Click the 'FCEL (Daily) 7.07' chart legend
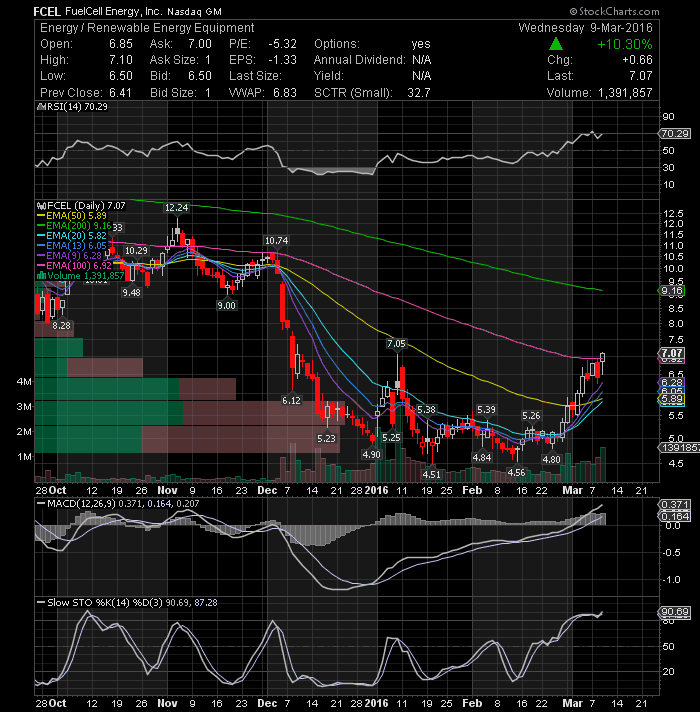The image size is (700, 712). [x=82, y=206]
